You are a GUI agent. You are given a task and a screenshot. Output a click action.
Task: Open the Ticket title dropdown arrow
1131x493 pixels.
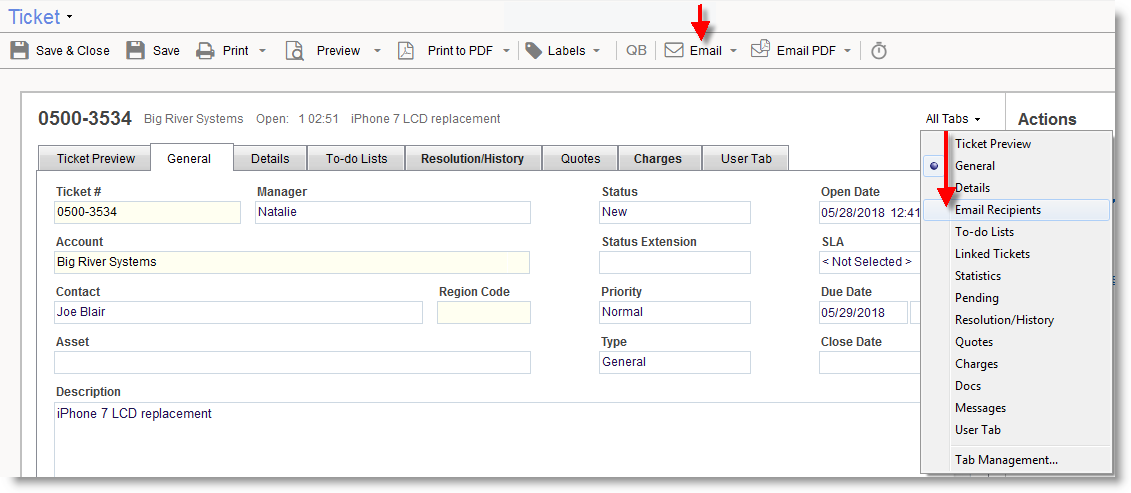pos(69,17)
